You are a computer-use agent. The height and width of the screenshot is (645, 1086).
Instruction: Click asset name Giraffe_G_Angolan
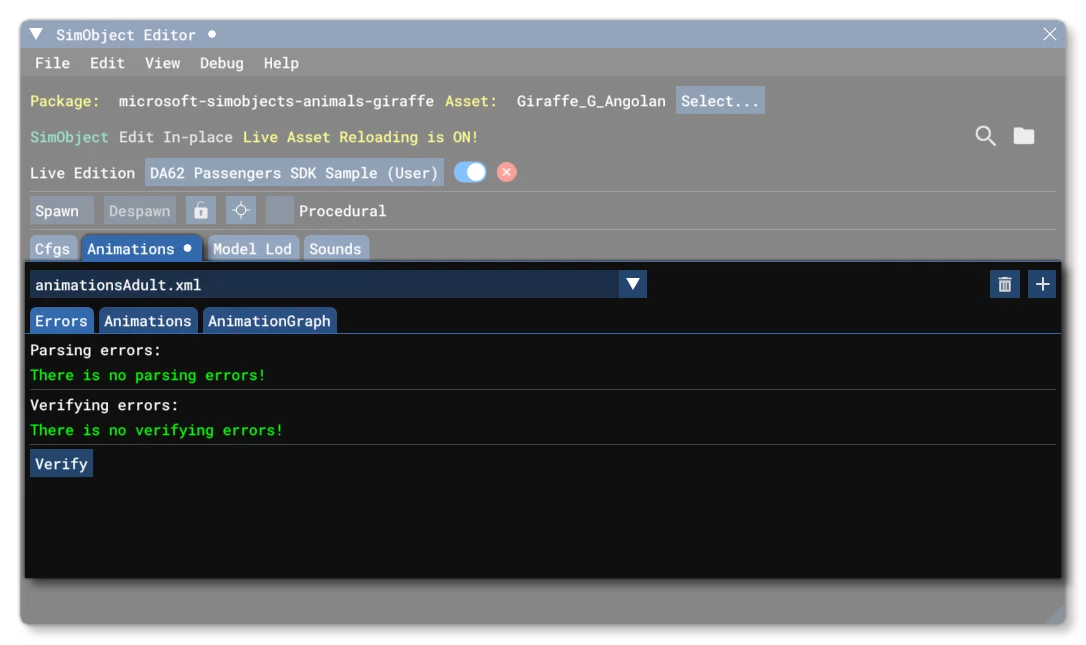pos(591,100)
